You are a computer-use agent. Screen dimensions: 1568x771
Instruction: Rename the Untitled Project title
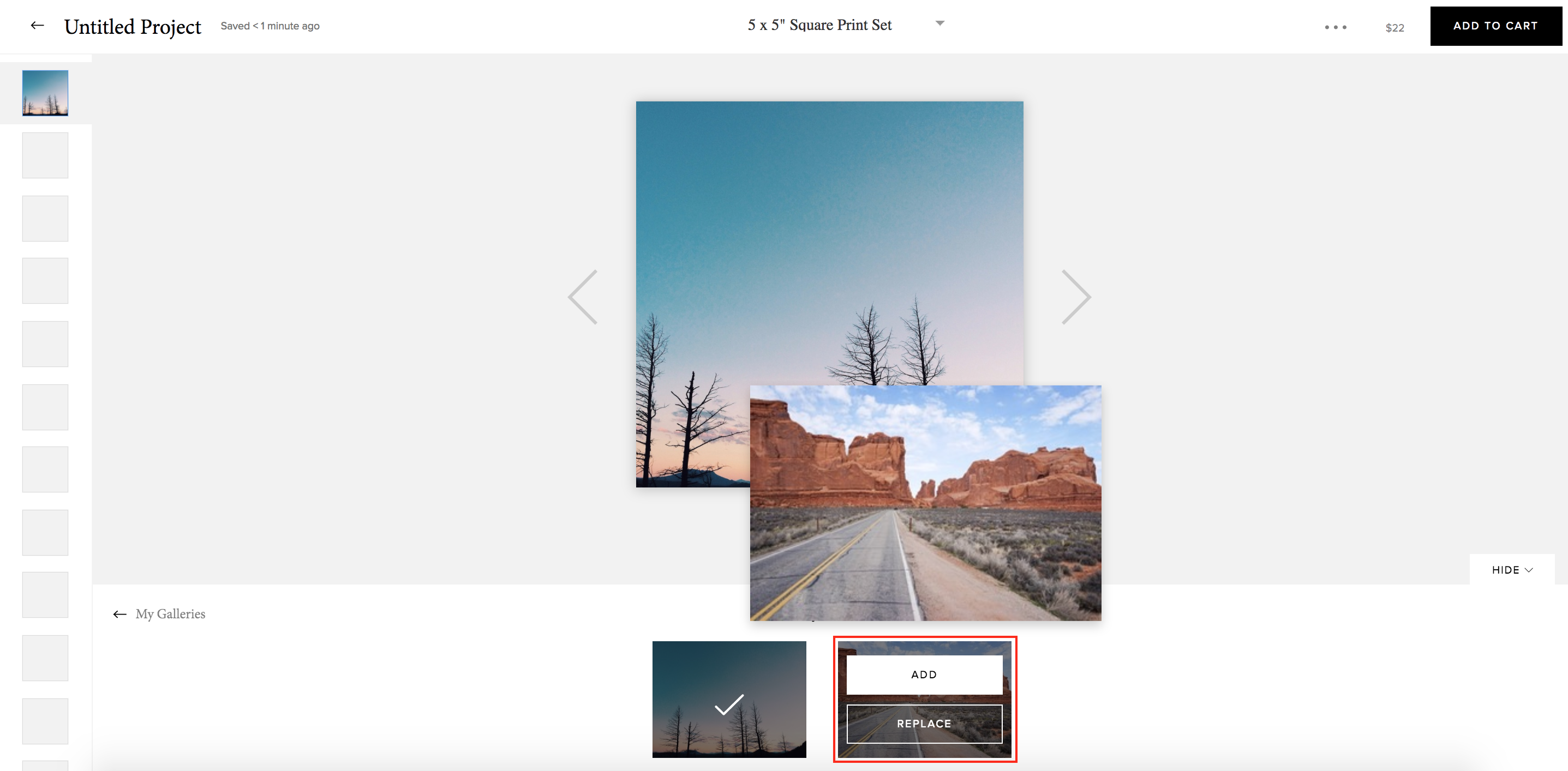[133, 27]
